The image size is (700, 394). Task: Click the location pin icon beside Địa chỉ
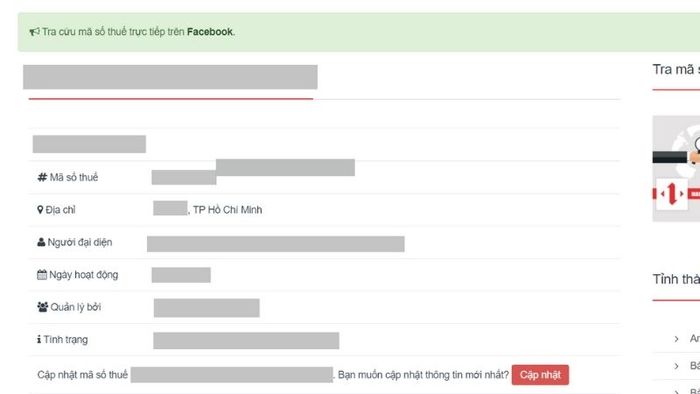click(x=40, y=210)
